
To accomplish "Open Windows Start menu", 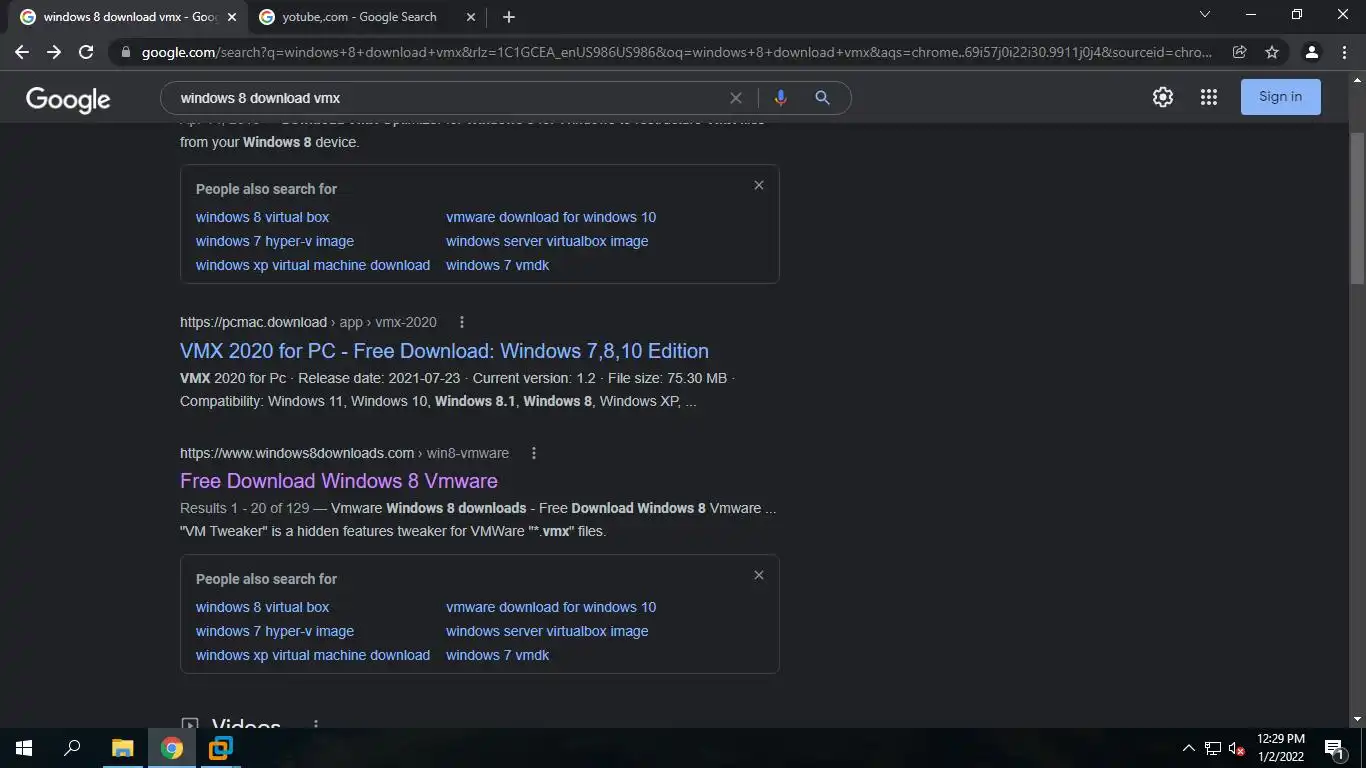I will click(24, 748).
